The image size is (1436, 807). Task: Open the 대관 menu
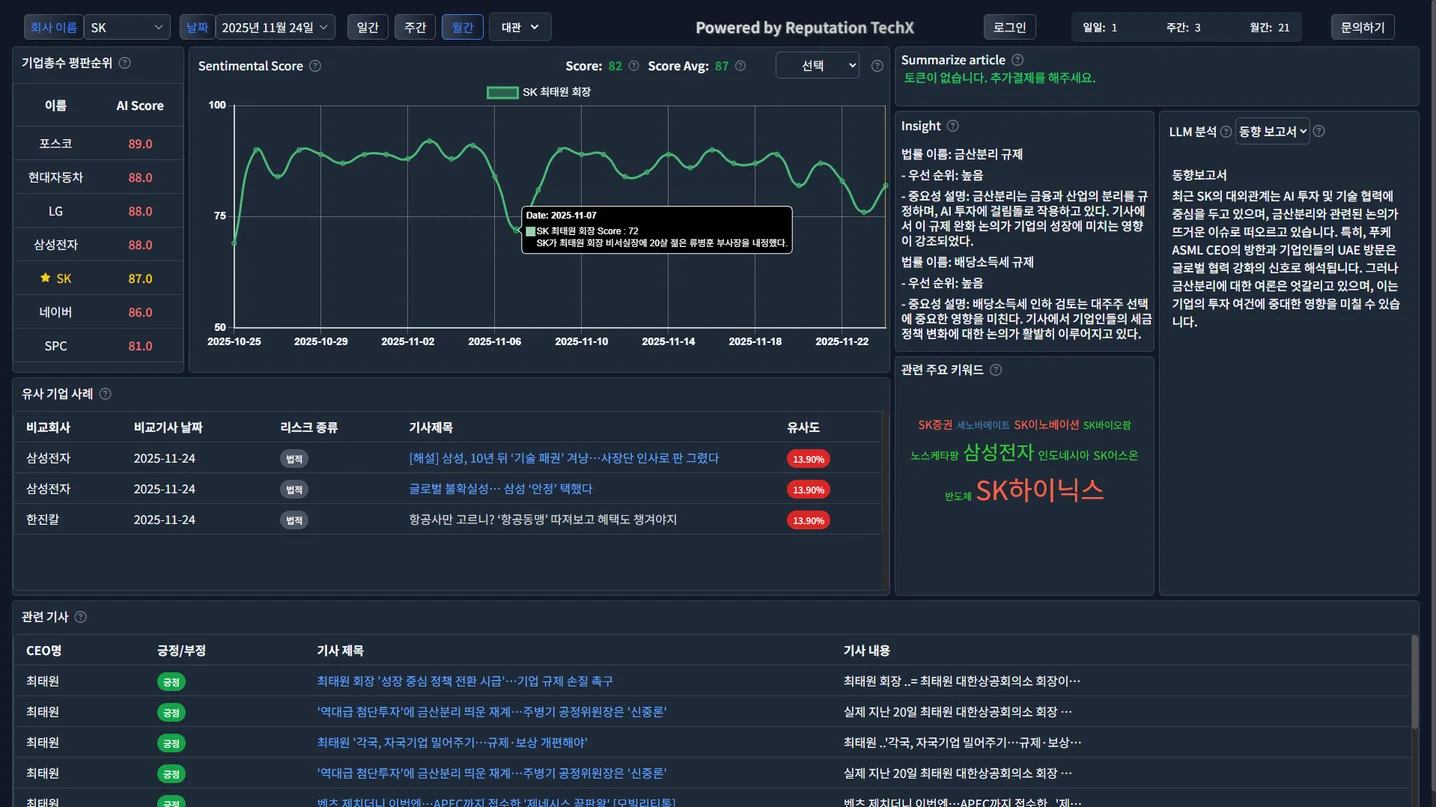[519, 27]
